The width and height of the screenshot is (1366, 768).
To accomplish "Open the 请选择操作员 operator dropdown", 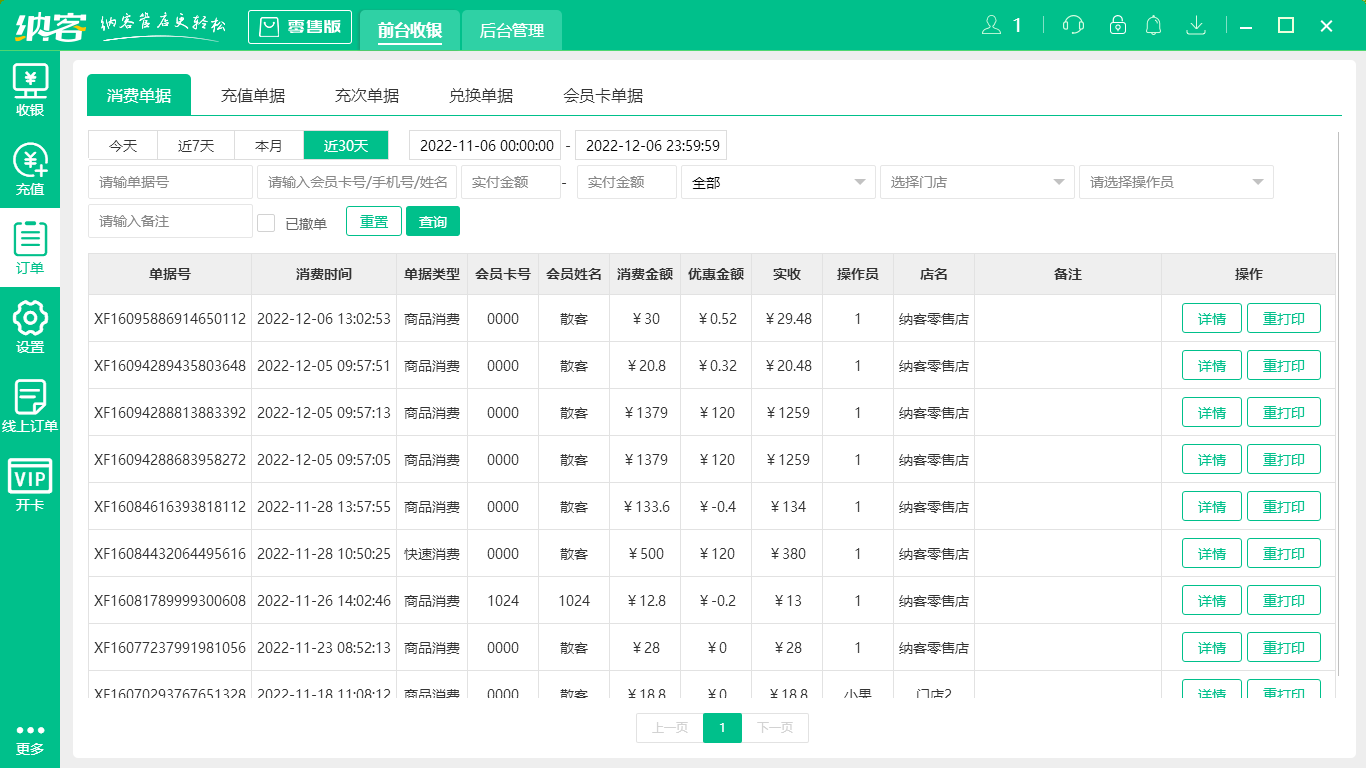I will 1176,182.
